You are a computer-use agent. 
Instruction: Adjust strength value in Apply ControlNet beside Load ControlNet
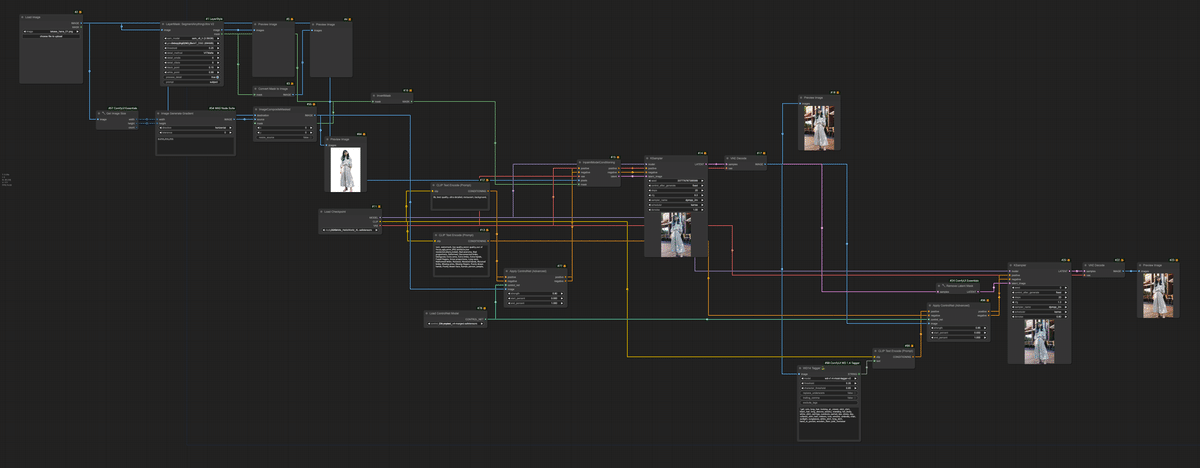[x=535, y=293]
